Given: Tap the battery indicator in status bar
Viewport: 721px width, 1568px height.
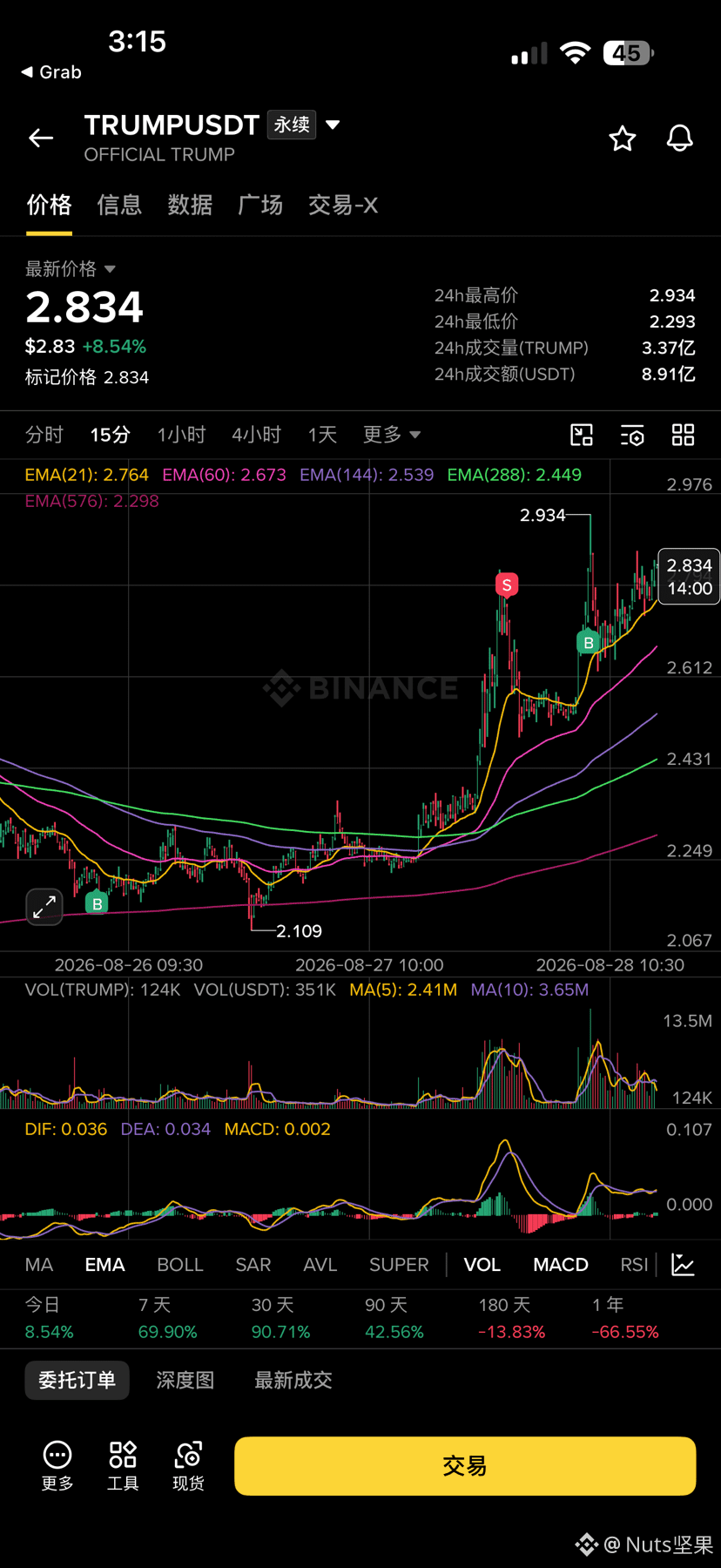Looking at the screenshot, I should tap(629, 53).
